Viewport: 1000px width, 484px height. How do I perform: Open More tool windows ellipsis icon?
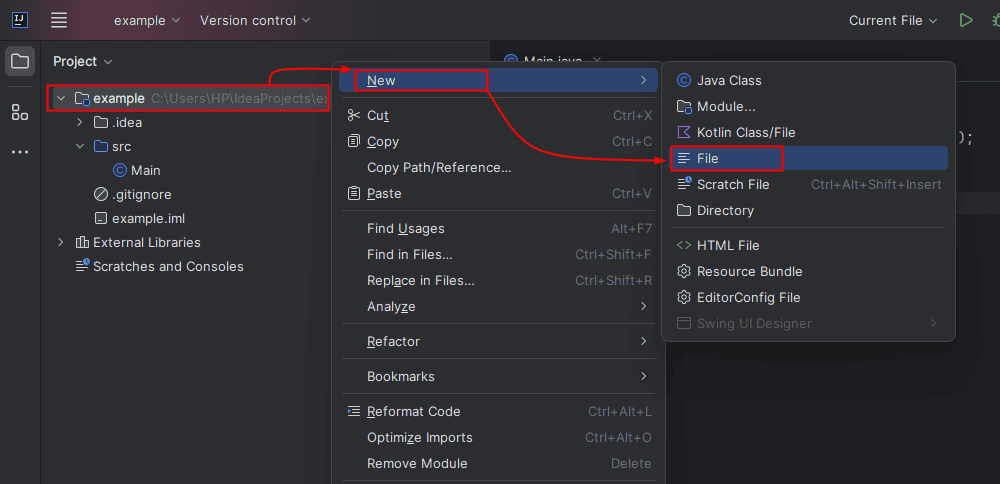coord(20,152)
